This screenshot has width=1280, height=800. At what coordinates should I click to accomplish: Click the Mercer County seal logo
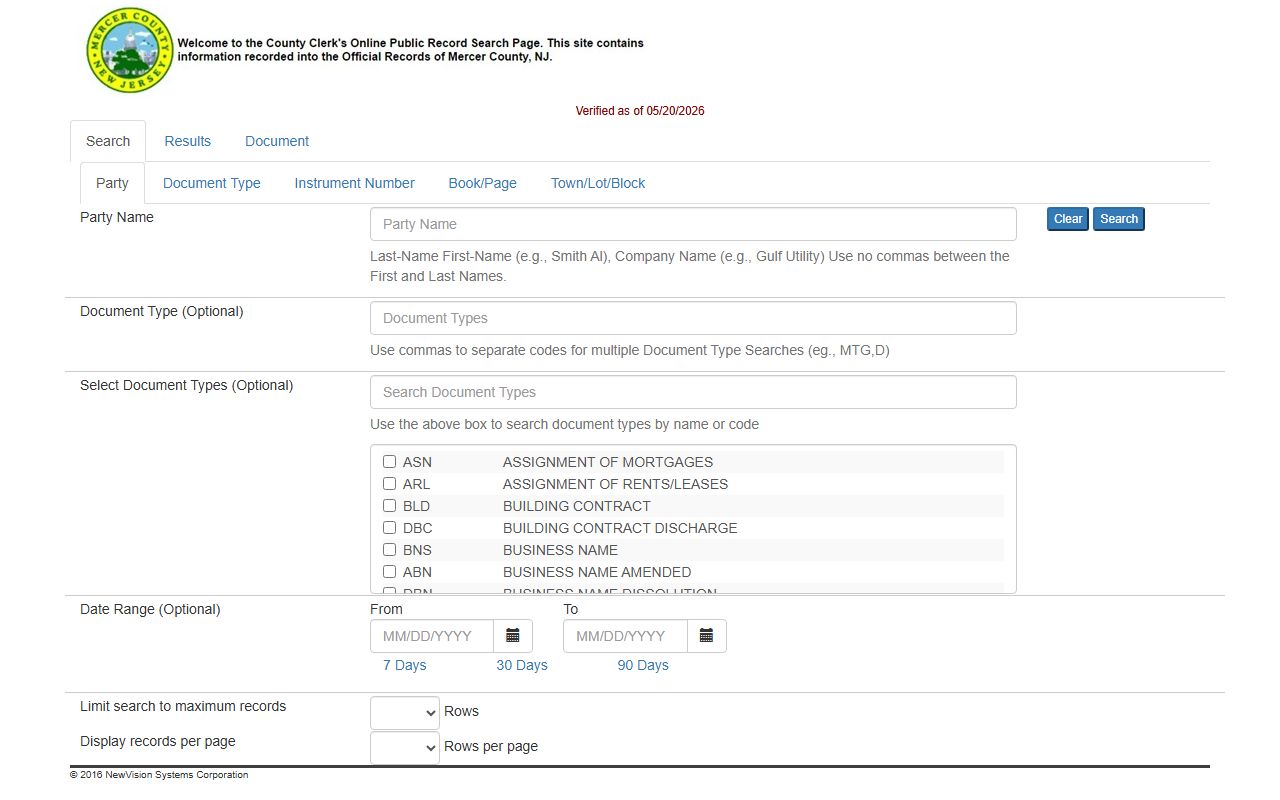[x=130, y=51]
